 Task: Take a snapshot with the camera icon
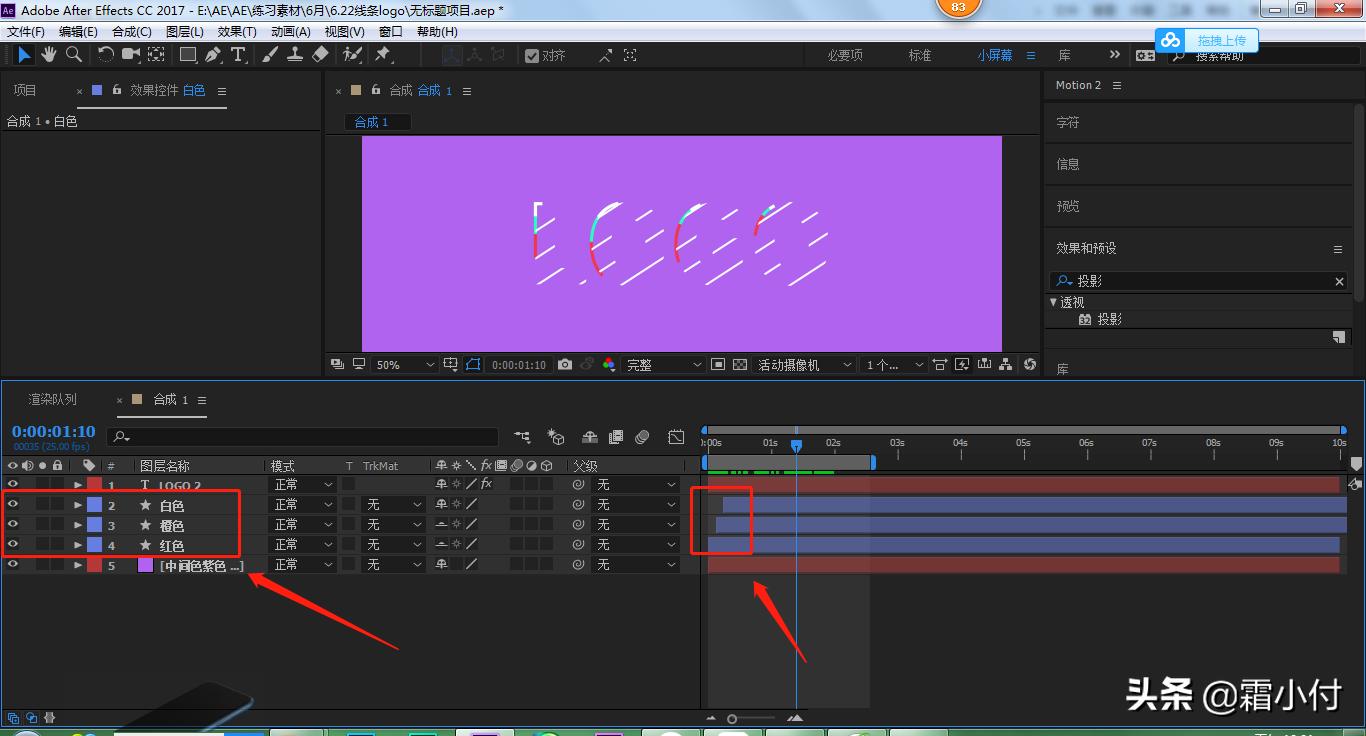point(565,365)
